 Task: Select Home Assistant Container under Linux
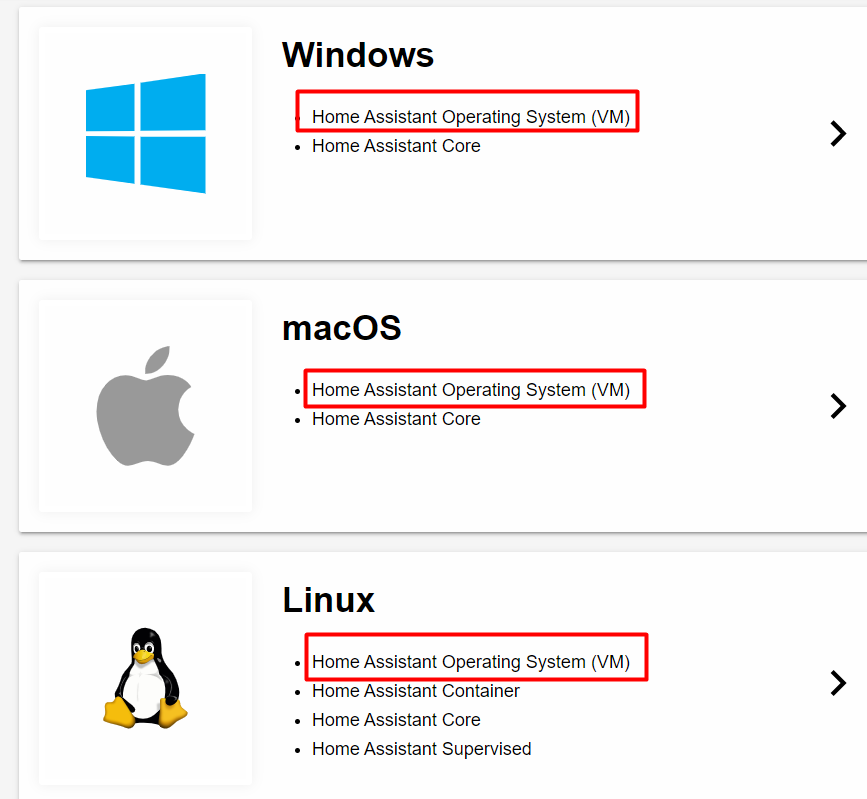[x=416, y=691]
